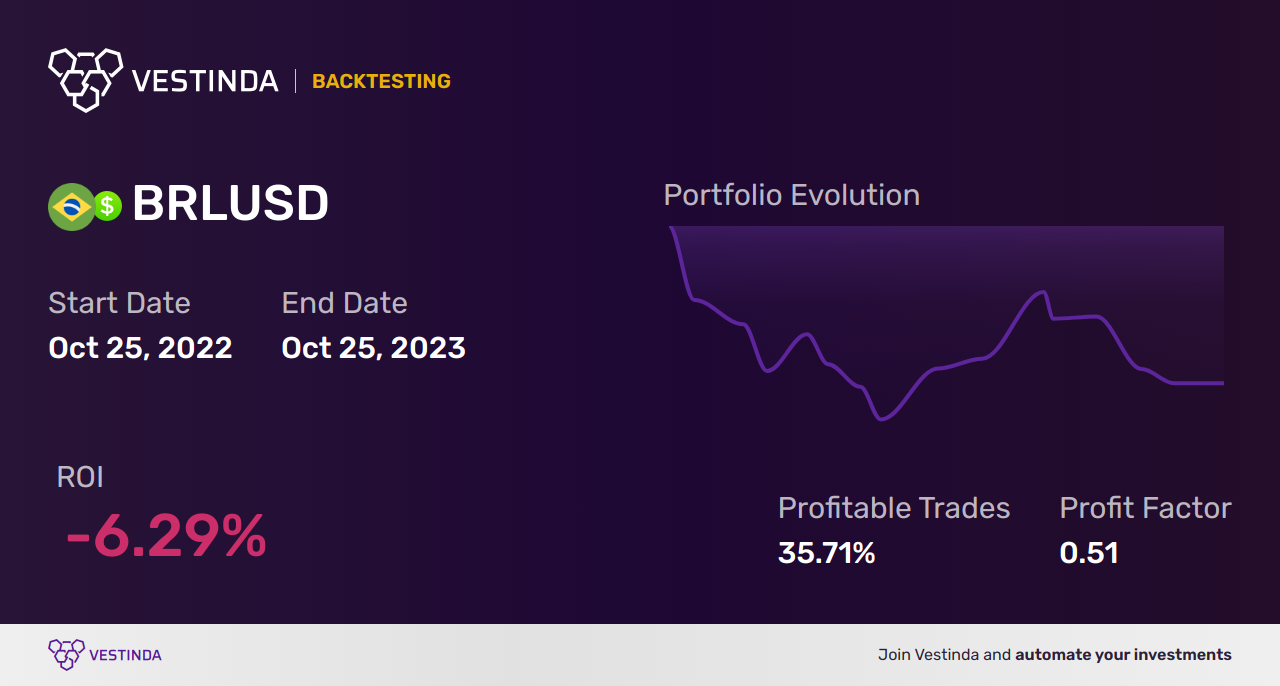Viewport: 1280px width, 686px height.
Task: Select the -6.29% ROI value
Action: (x=166, y=536)
